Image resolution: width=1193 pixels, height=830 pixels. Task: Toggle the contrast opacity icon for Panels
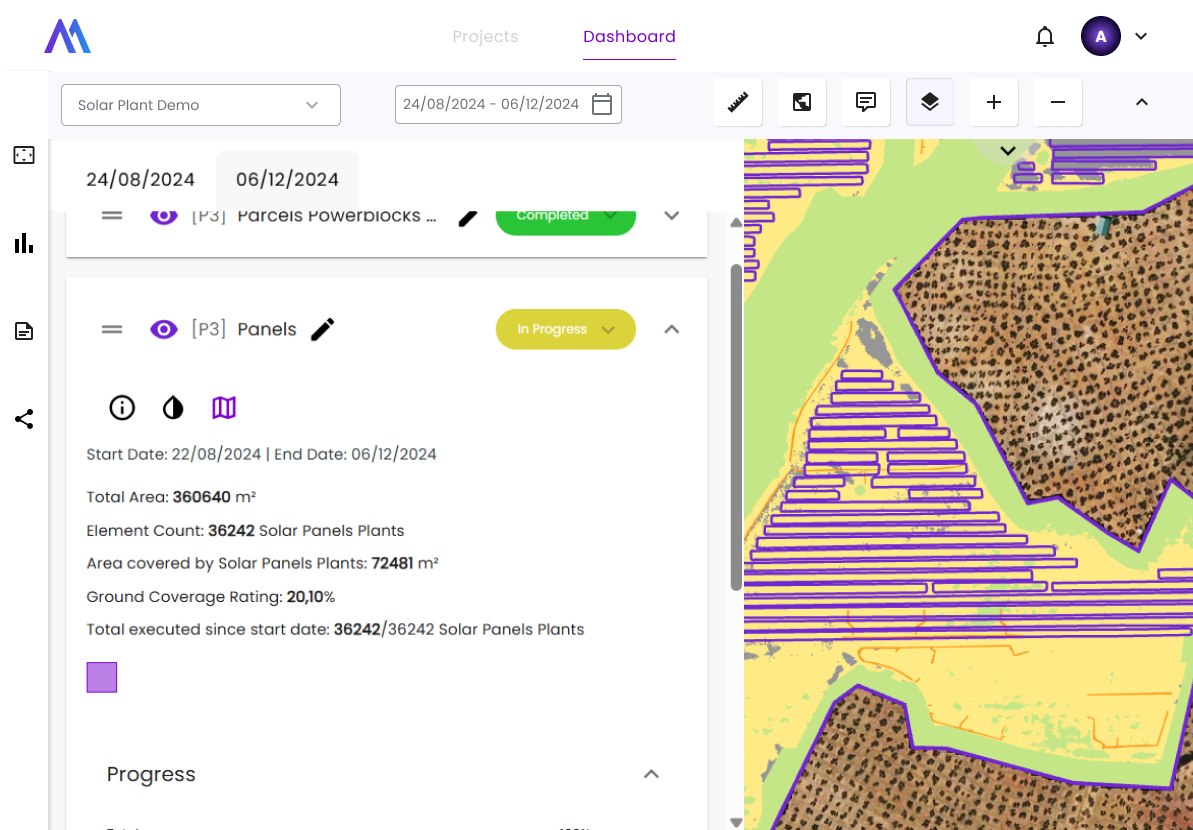pos(173,407)
